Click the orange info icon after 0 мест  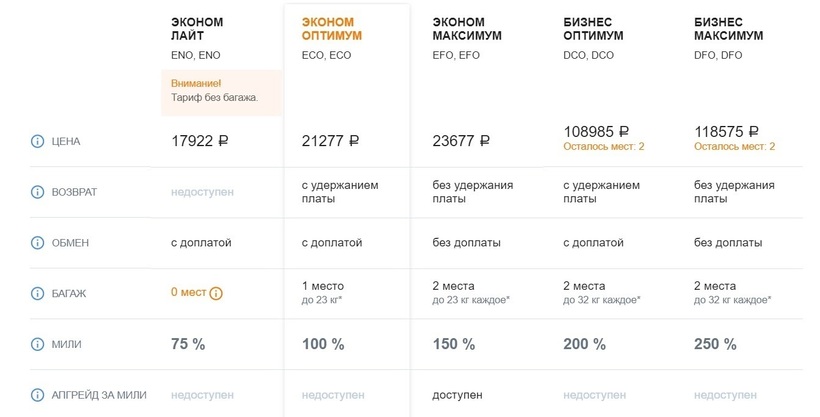[216, 293]
